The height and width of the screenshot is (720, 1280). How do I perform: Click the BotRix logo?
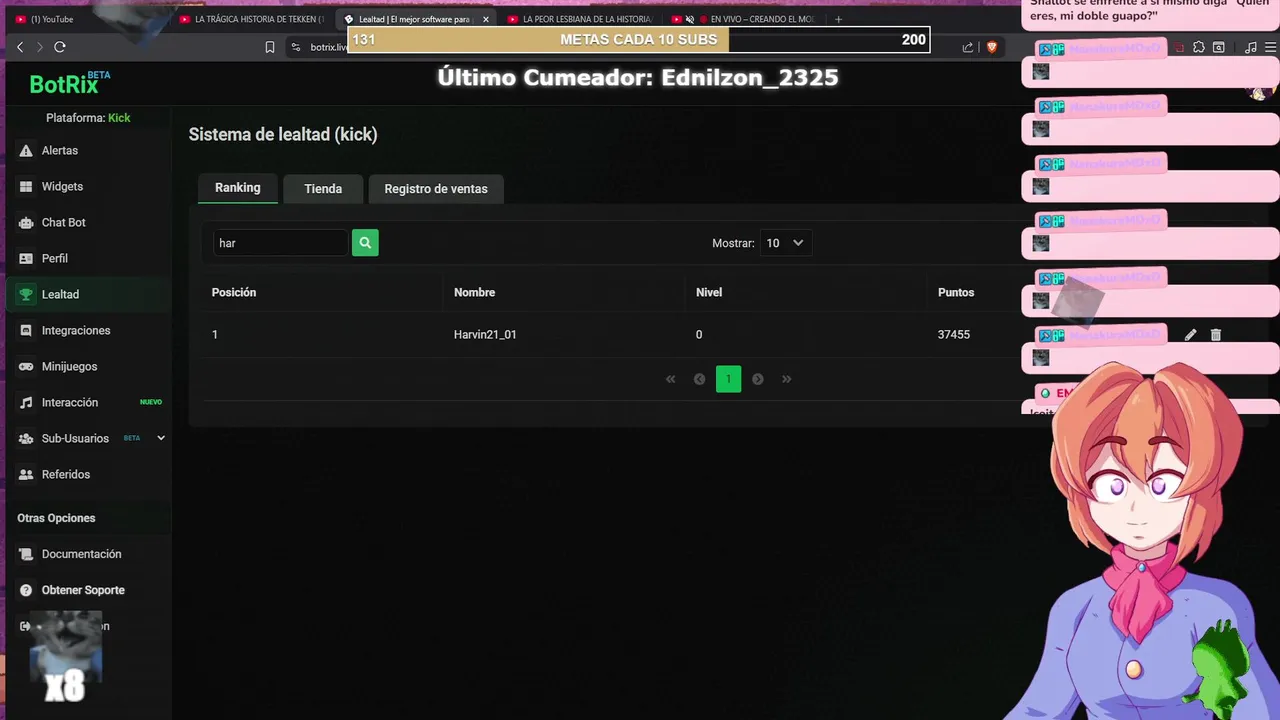pos(70,84)
